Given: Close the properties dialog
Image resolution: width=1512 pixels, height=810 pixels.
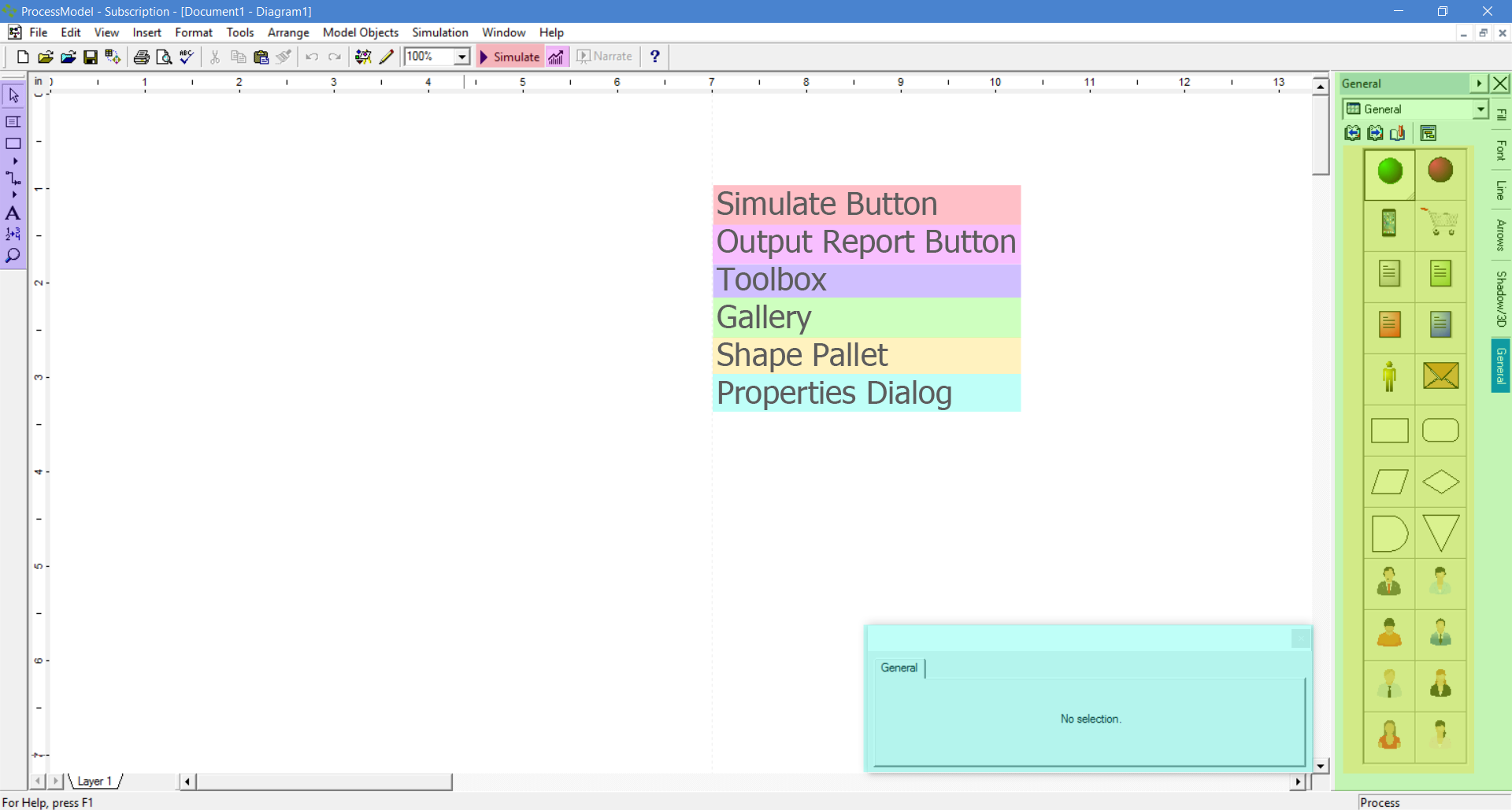Looking at the screenshot, I should point(1301,638).
